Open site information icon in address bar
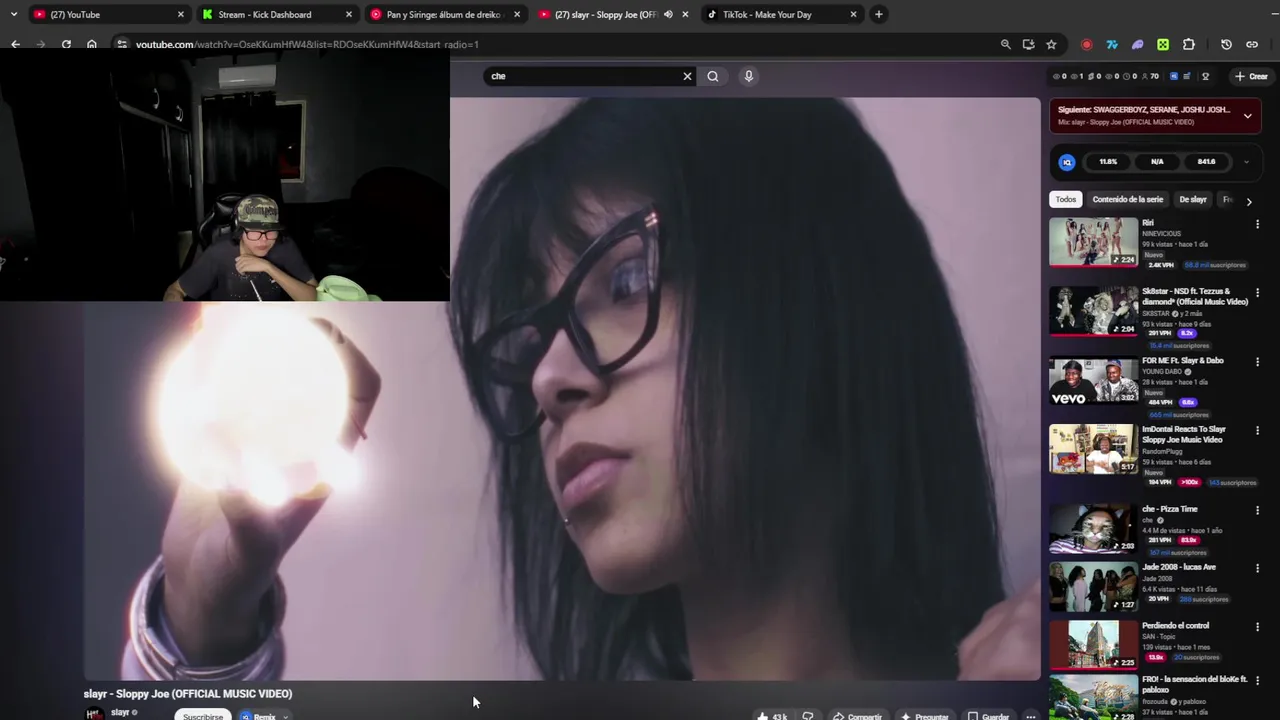Viewport: 1280px width, 720px height. (x=121, y=44)
